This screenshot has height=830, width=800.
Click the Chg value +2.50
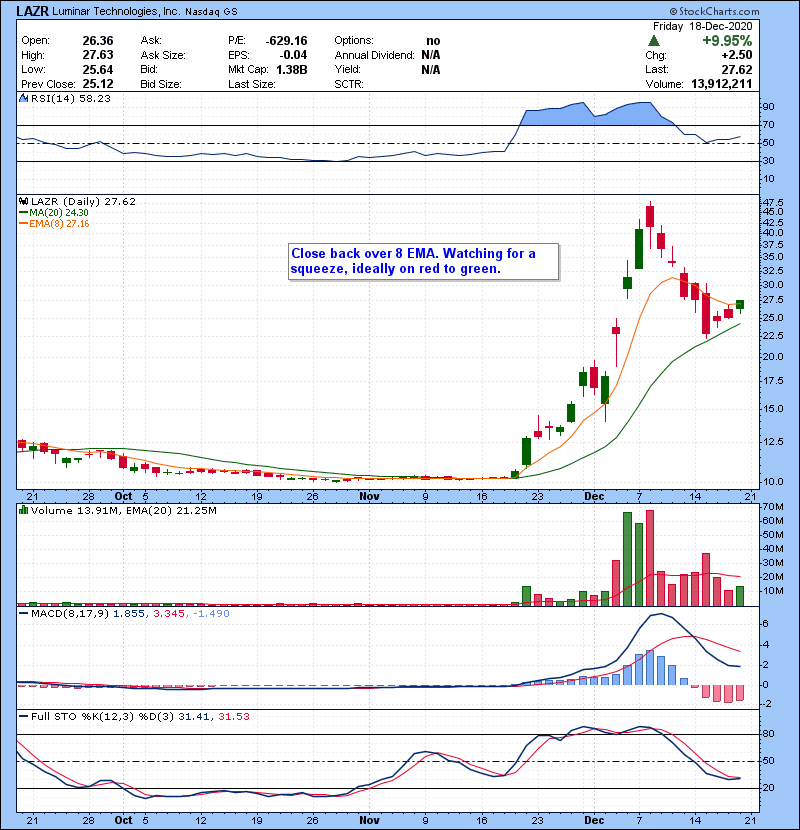point(736,55)
